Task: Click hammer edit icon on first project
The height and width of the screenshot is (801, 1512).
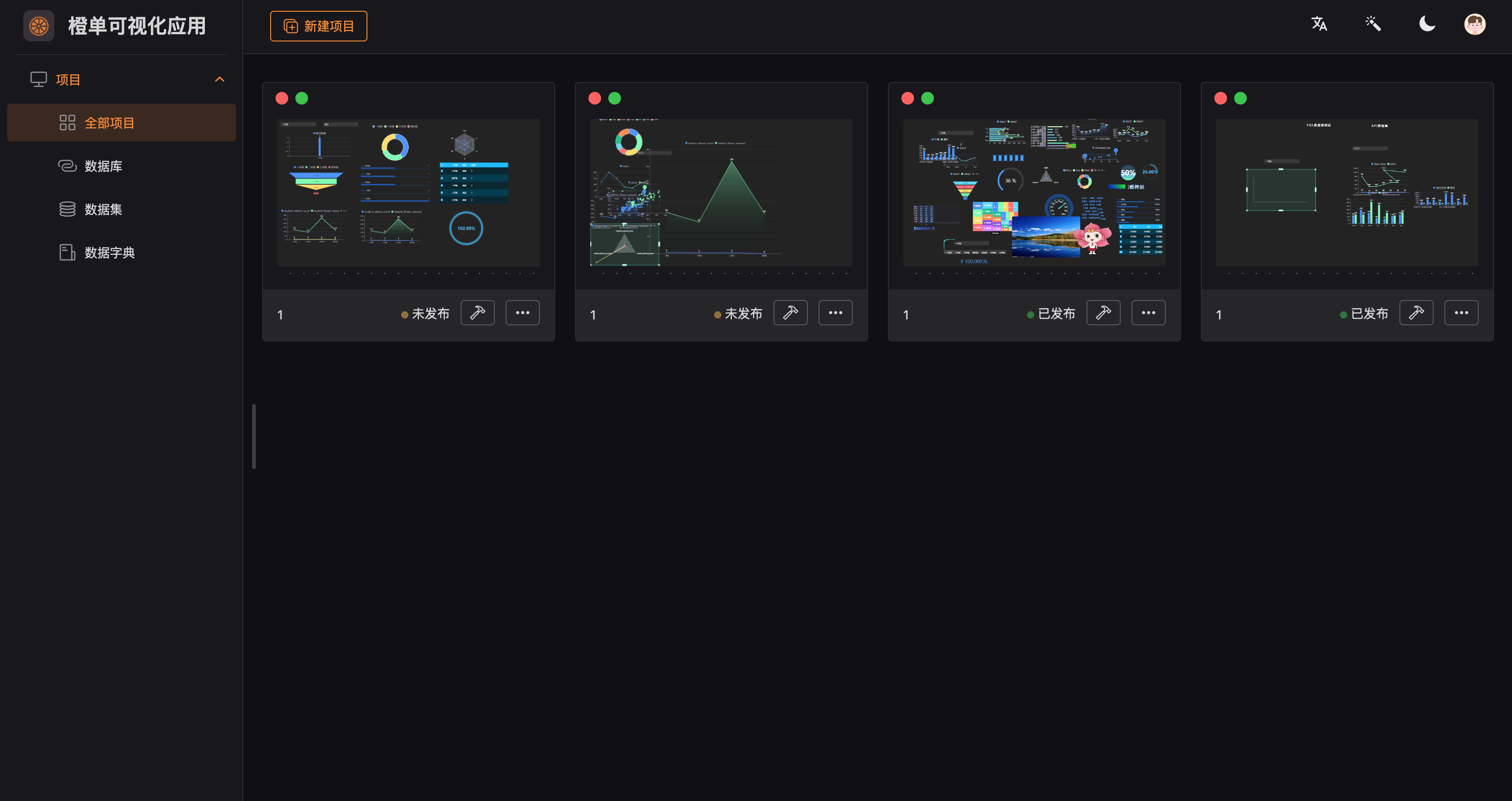Action: click(477, 312)
